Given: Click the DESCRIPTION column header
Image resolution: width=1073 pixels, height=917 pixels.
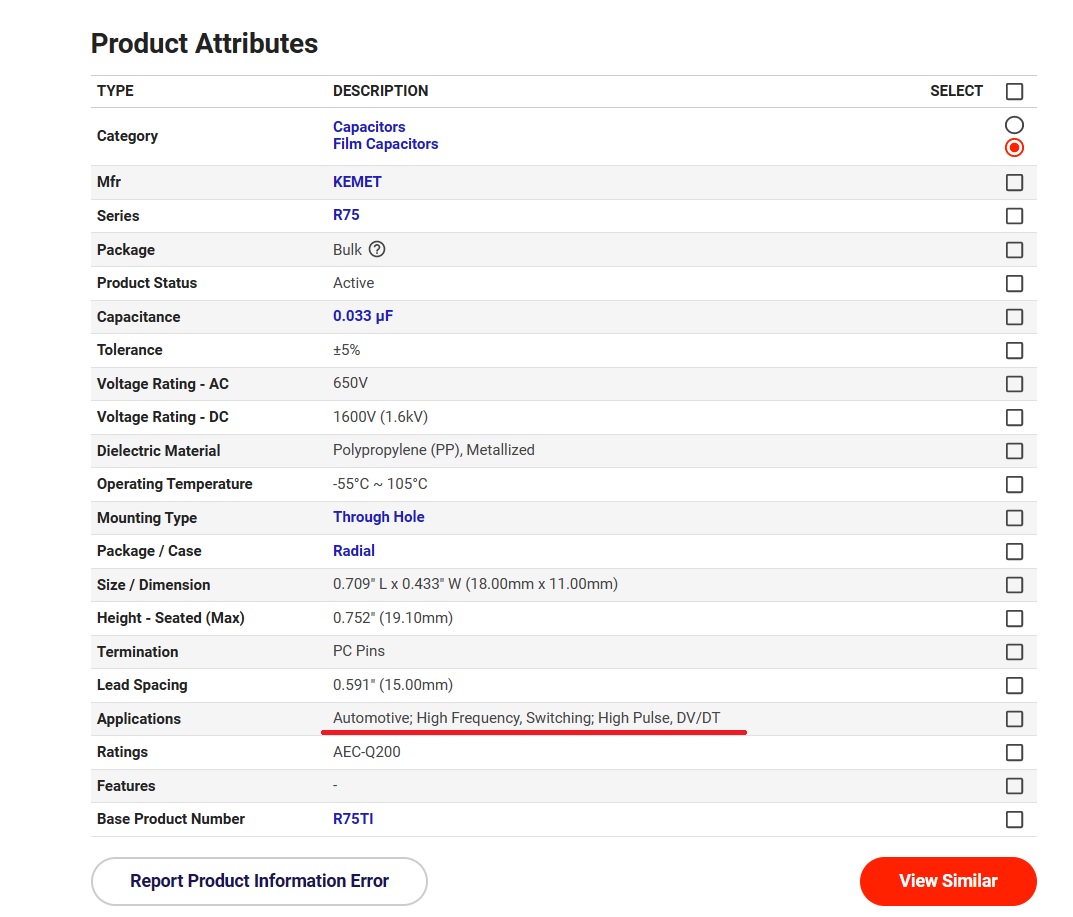Looking at the screenshot, I should 380,91.
